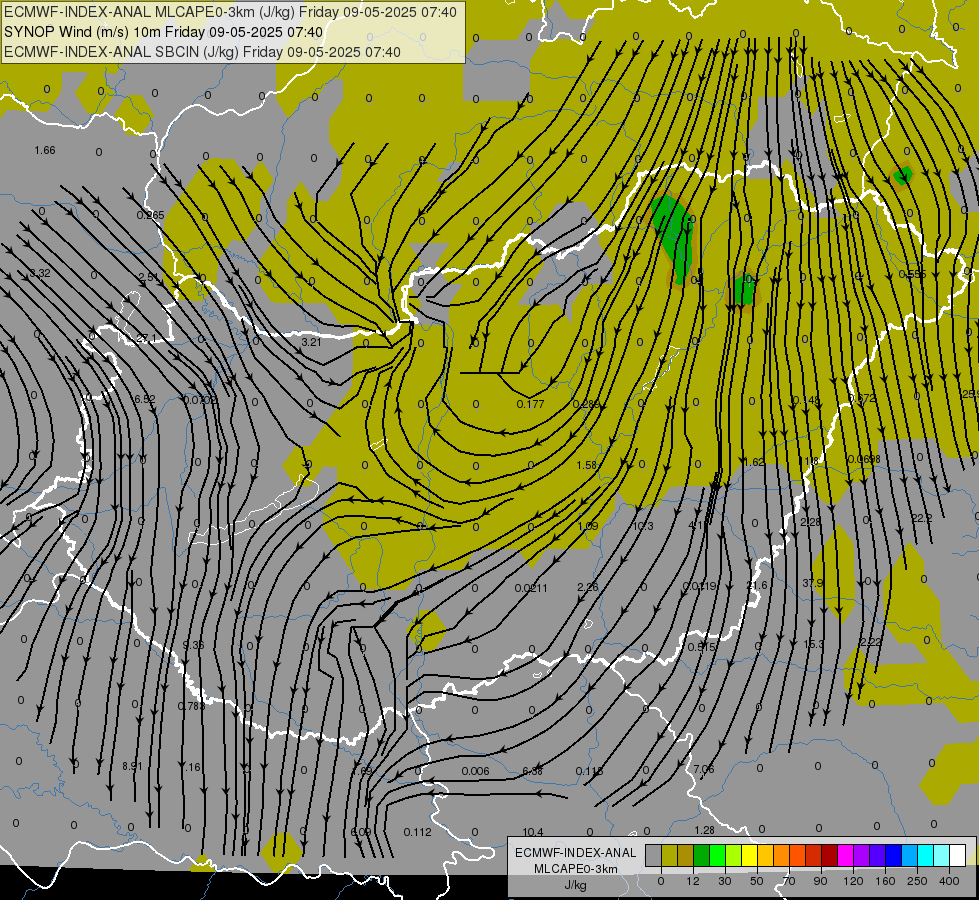Click the white legend swatch after 400

click(958, 855)
